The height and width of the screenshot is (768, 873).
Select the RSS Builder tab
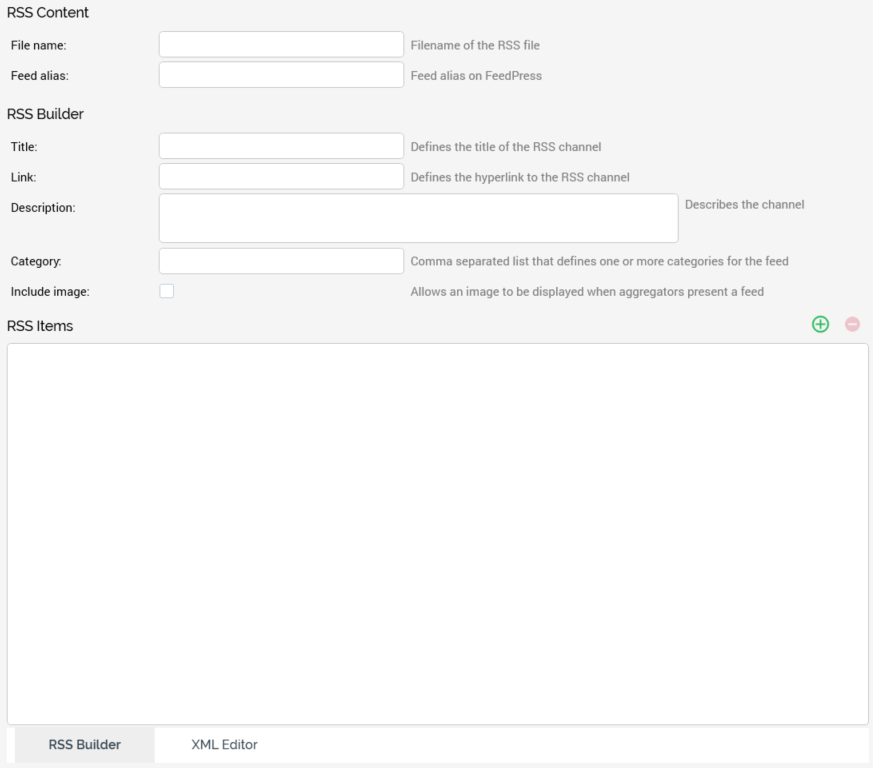point(85,745)
